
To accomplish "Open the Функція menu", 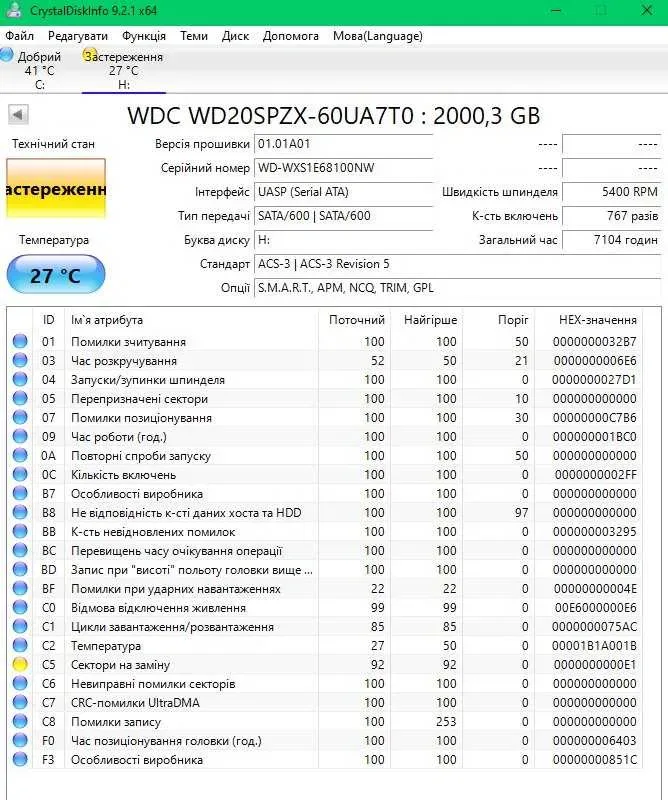I will coord(144,36).
